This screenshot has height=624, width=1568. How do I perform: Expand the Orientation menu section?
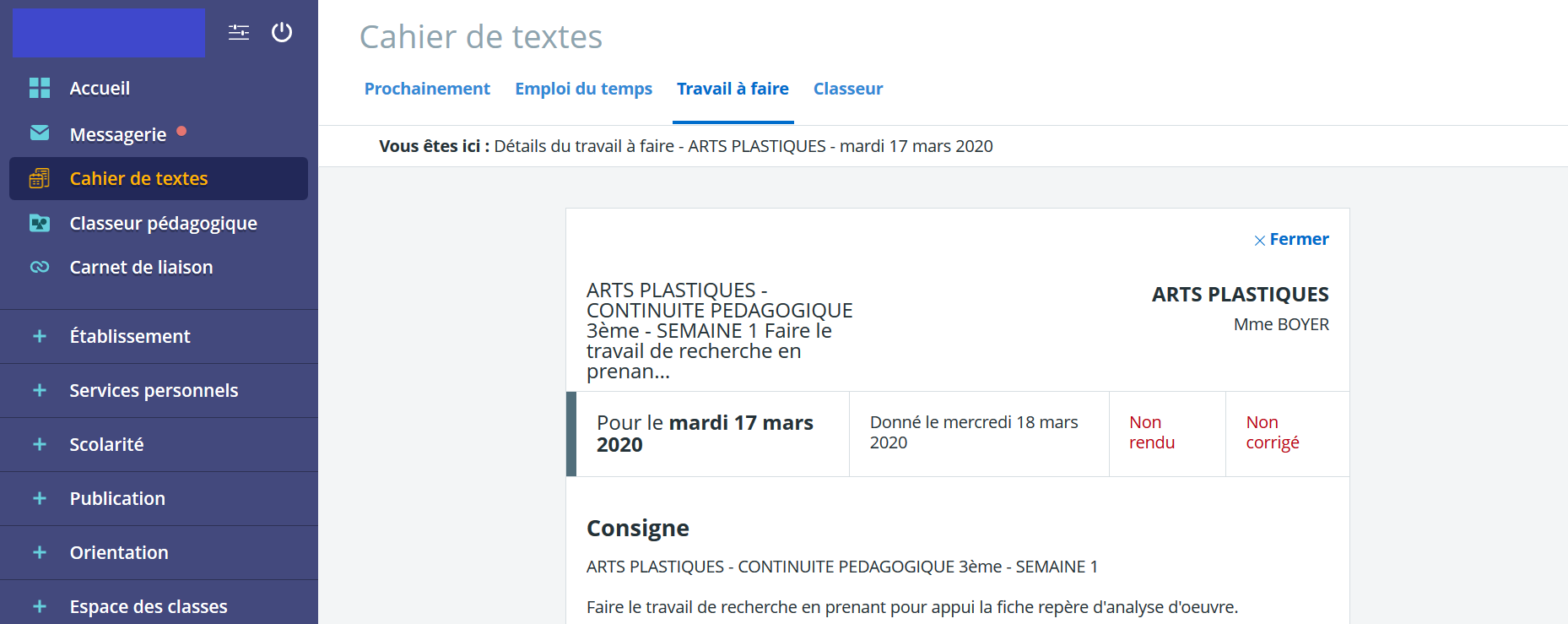tap(159, 552)
